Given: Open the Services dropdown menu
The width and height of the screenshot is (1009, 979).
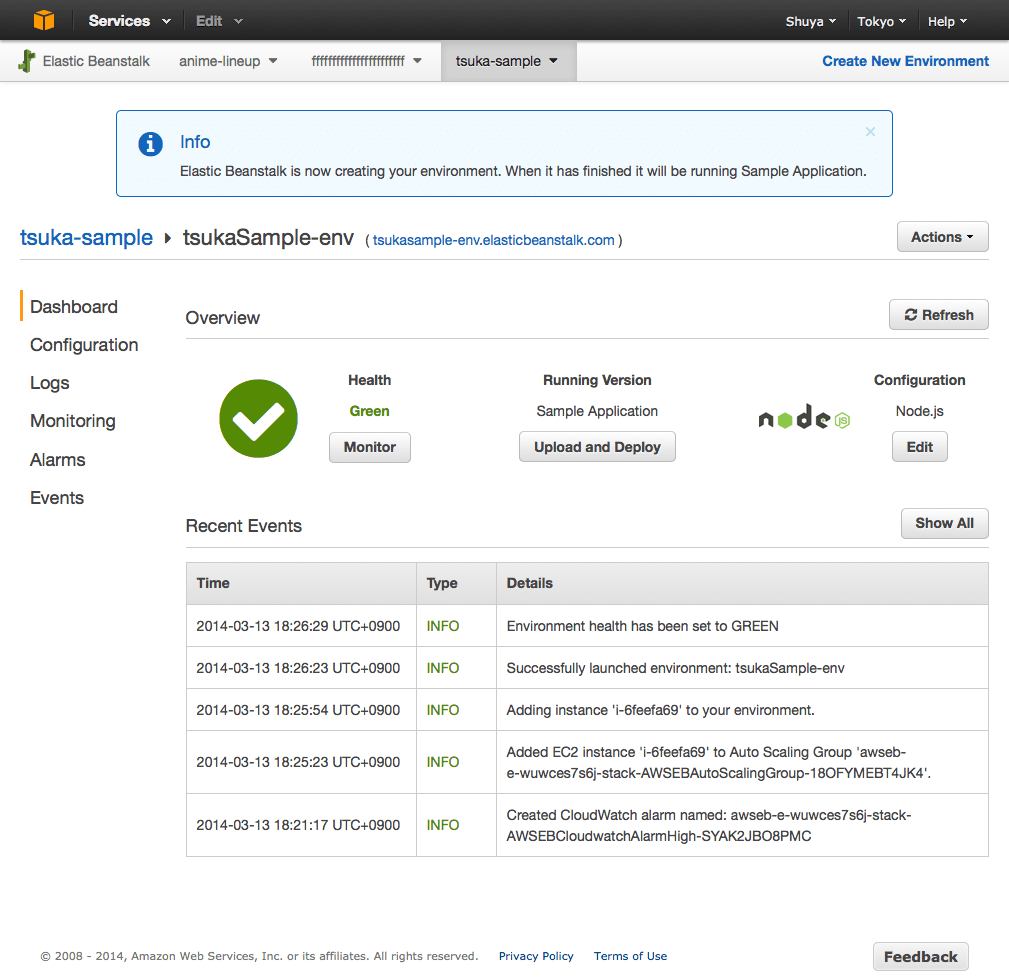Looking at the screenshot, I should [129, 21].
